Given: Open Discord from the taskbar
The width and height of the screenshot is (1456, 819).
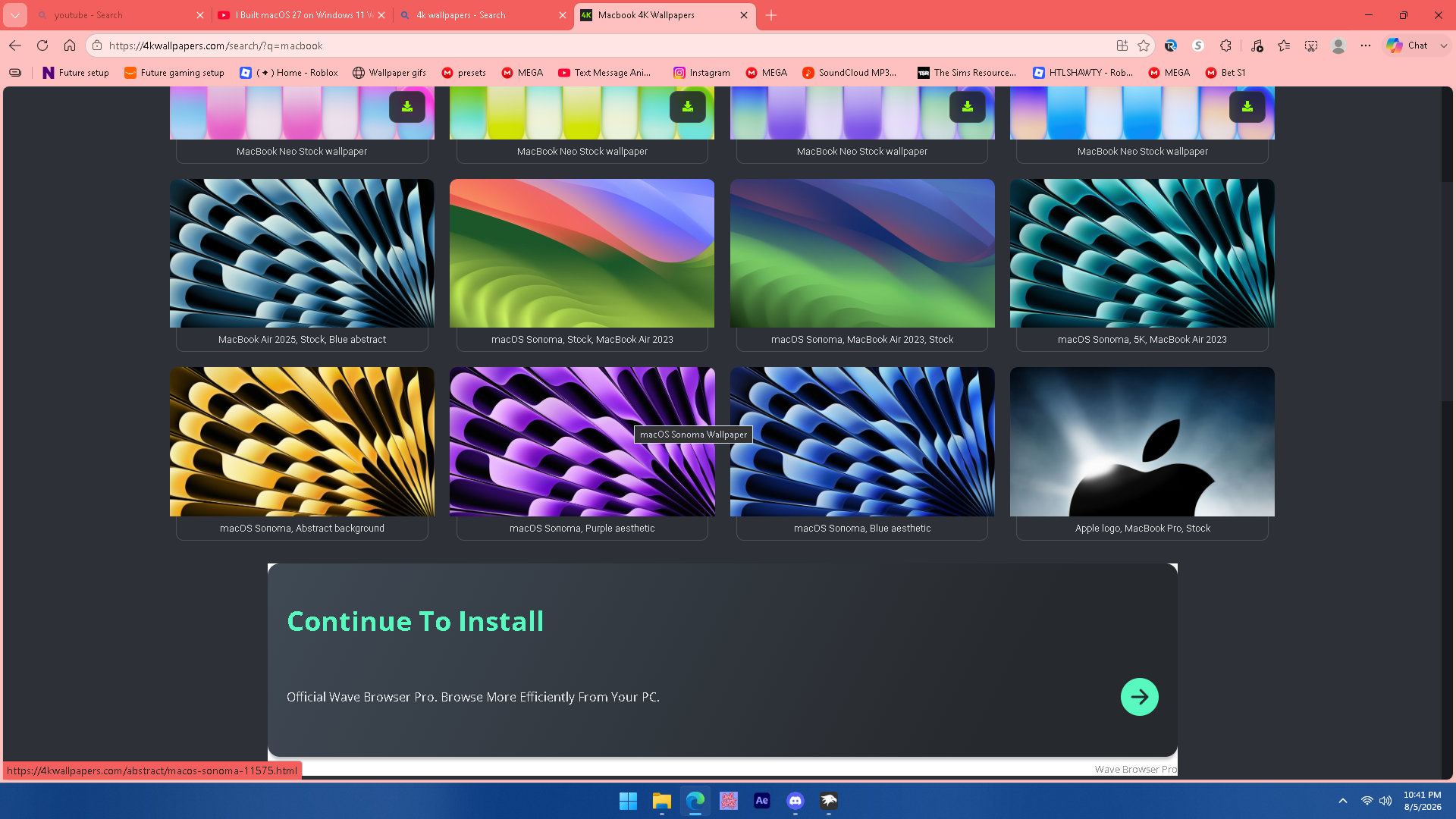Looking at the screenshot, I should [795, 801].
